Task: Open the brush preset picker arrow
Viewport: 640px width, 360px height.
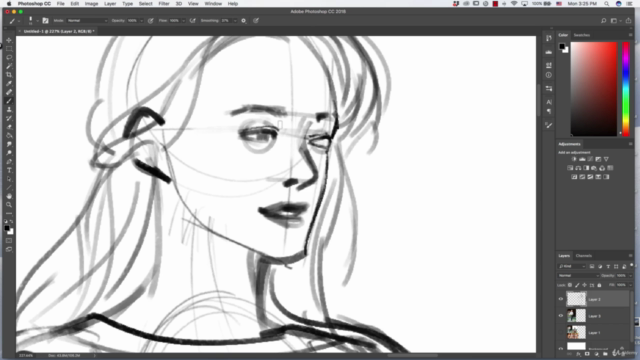Action: pos(37,20)
